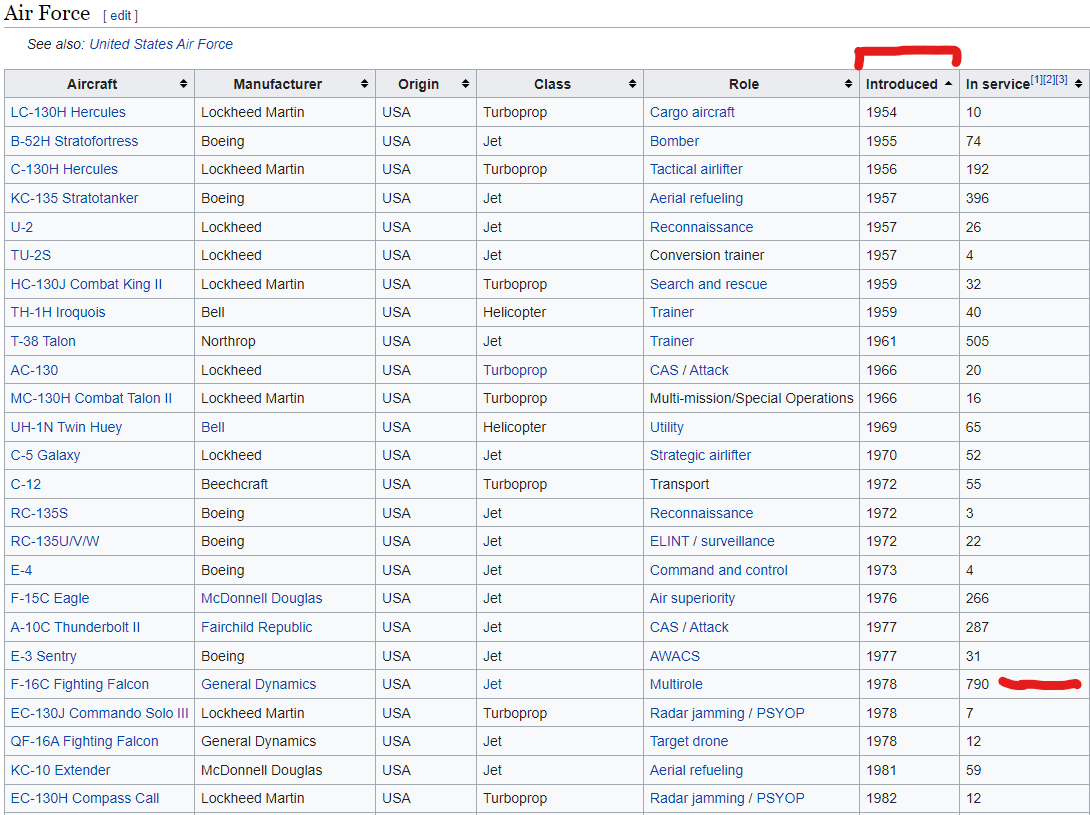Open LC-130H Hercules aircraft link
This screenshot has height=815, width=1090.
68,112
